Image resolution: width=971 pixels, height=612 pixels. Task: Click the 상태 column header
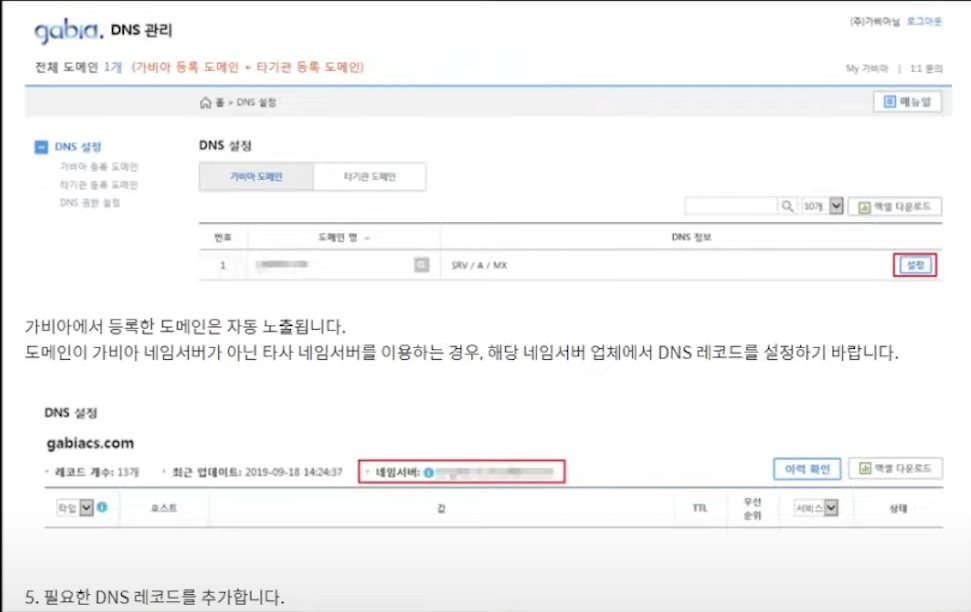(x=898, y=508)
